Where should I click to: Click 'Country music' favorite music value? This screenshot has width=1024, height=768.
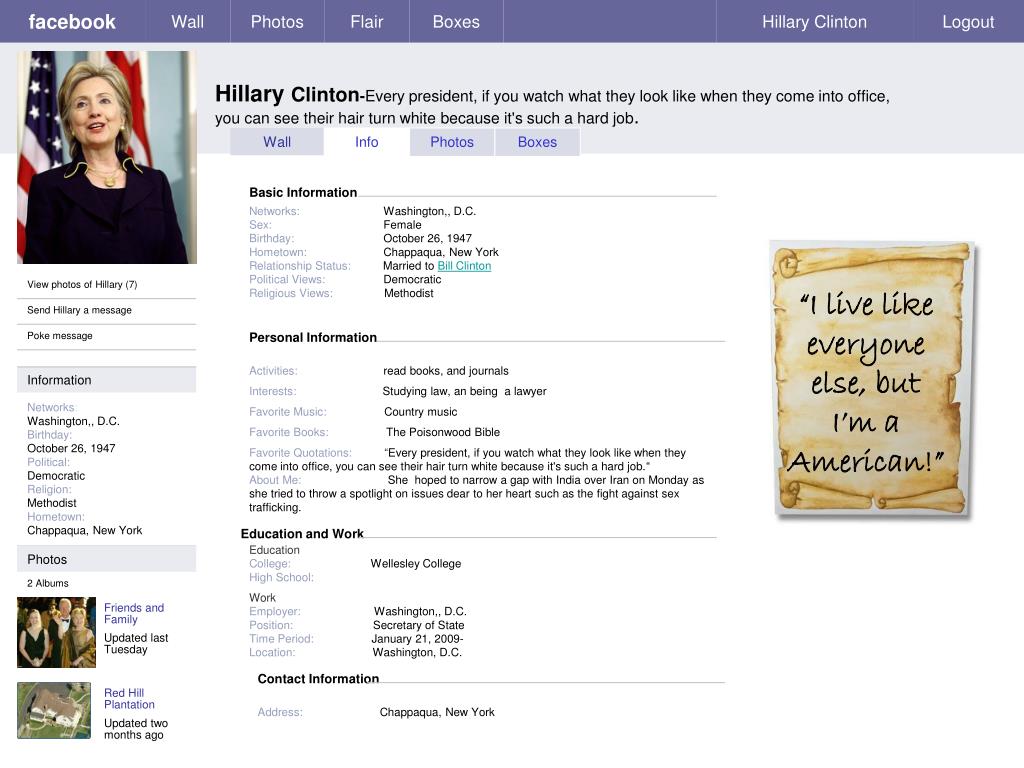(421, 412)
